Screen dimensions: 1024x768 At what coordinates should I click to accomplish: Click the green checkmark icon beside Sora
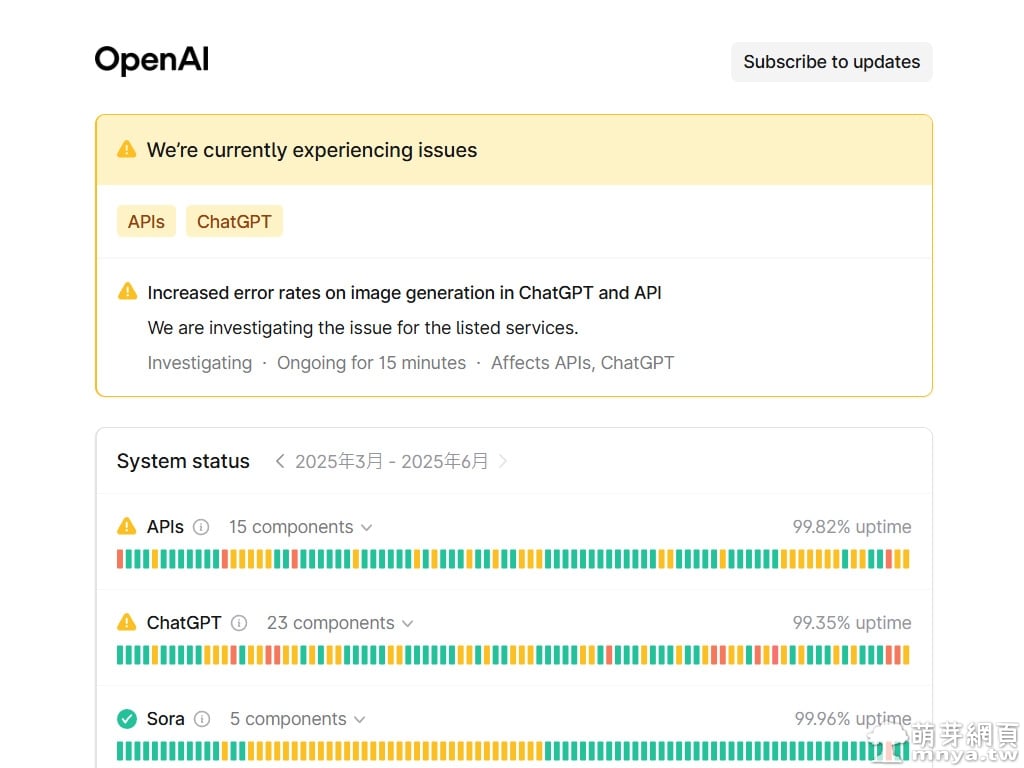coord(127,719)
